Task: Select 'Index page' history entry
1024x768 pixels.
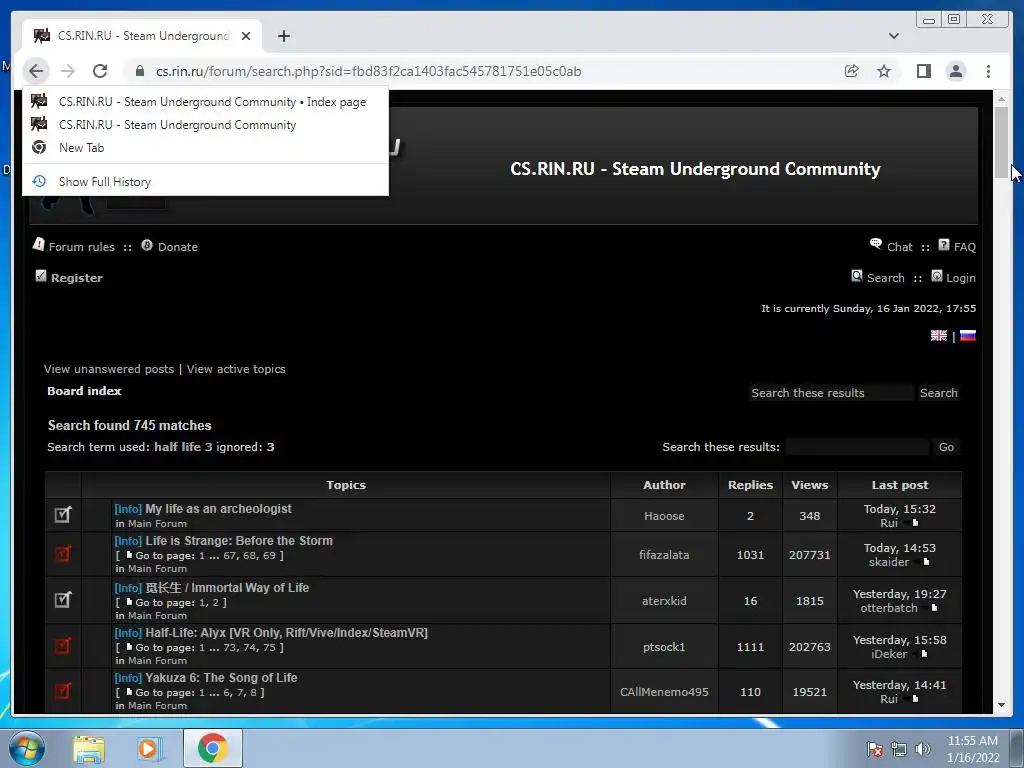Action: pyautogui.click(x=205, y=102)
